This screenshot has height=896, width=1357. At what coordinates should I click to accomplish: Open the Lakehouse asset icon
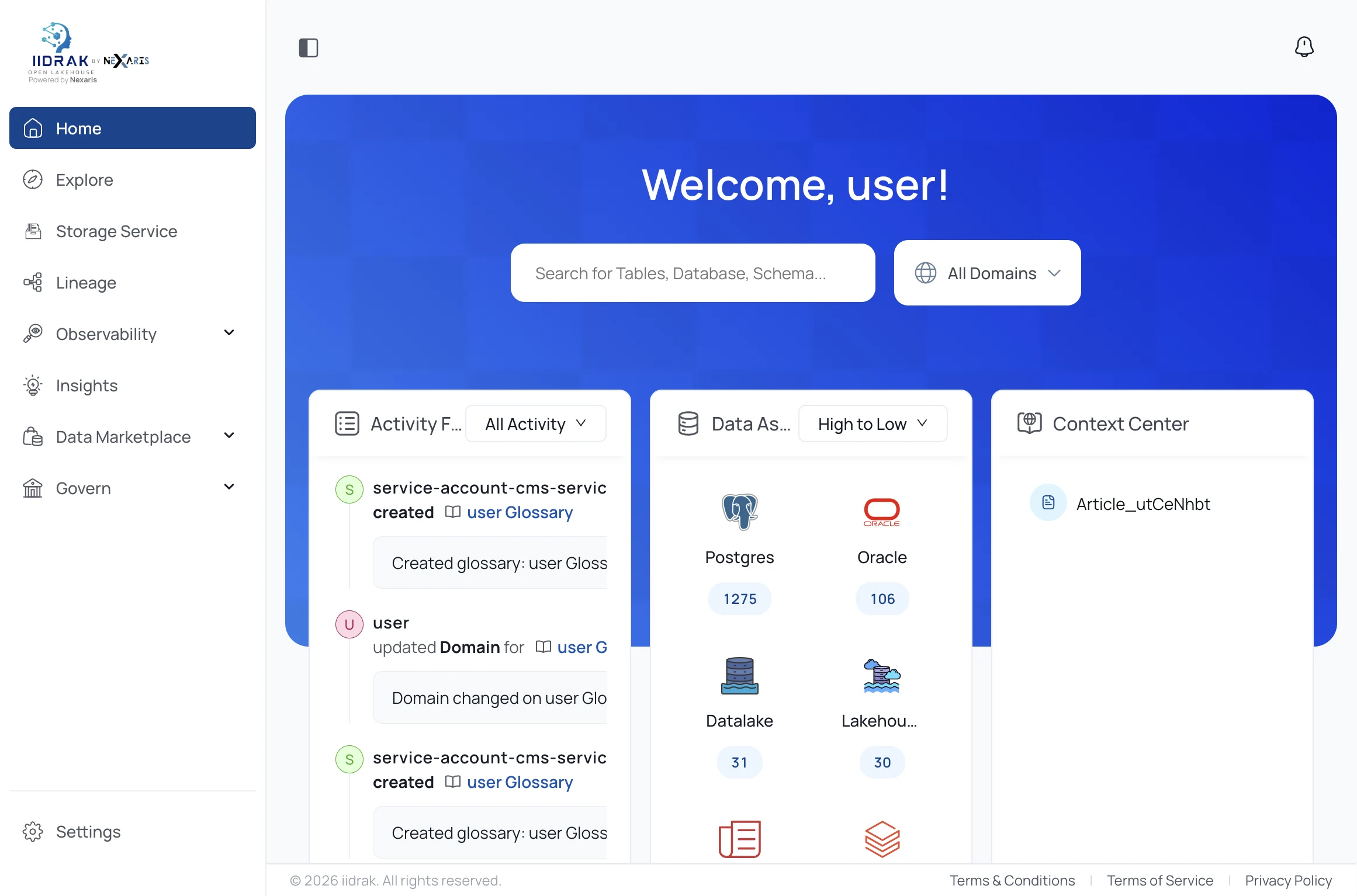pos(882,675)
